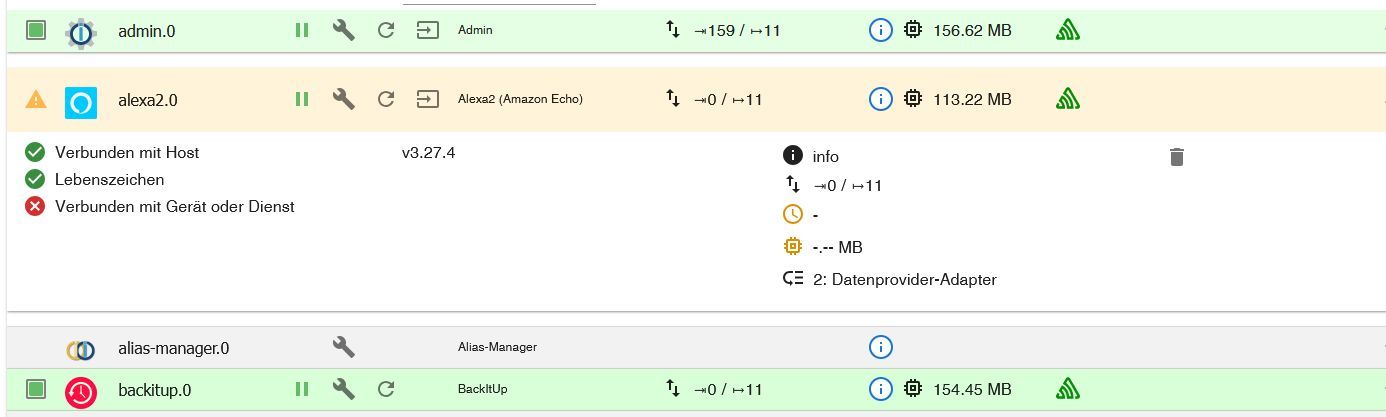Click the alexa2.0 Amazon Echo logo

[x=81, y=102]
